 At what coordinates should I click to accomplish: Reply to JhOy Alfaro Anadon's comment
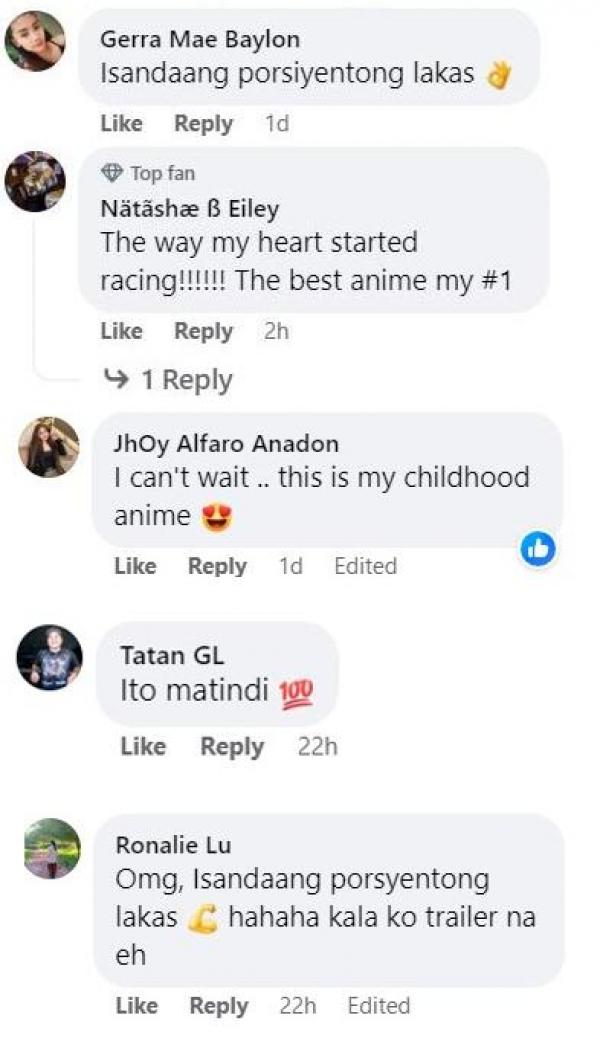pos(217,566)
